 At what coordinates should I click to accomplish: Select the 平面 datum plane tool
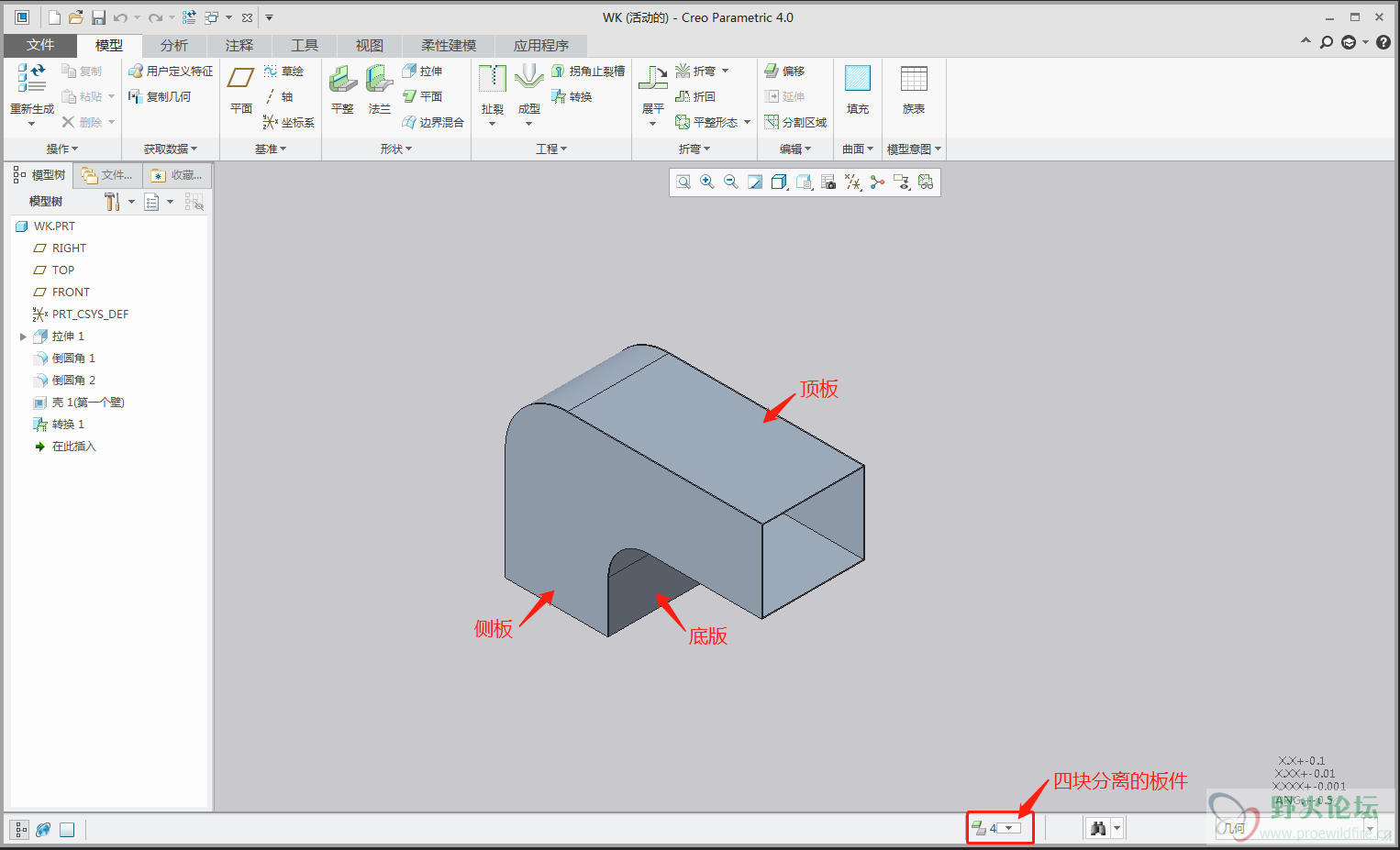click(x=241, y=89)
